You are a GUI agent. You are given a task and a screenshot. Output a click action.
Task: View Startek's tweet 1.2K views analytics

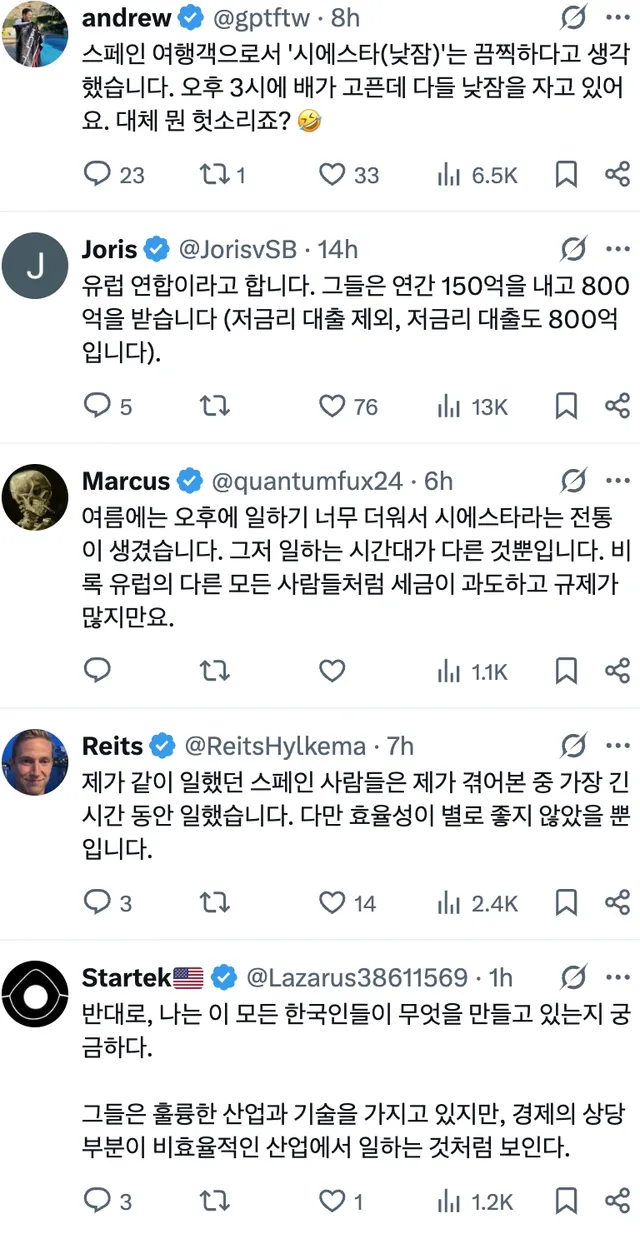[446, 1201]
